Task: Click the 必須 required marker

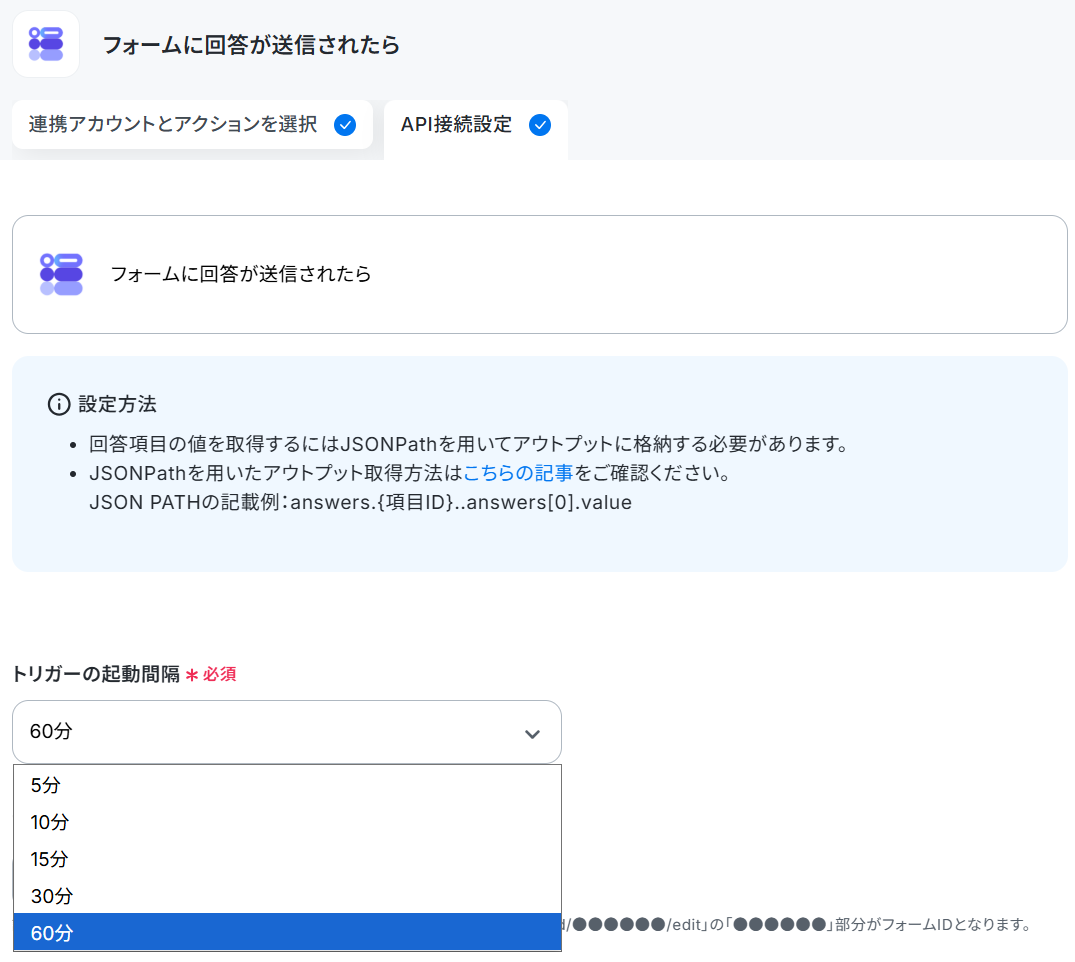Action: (x=211, y=675)
